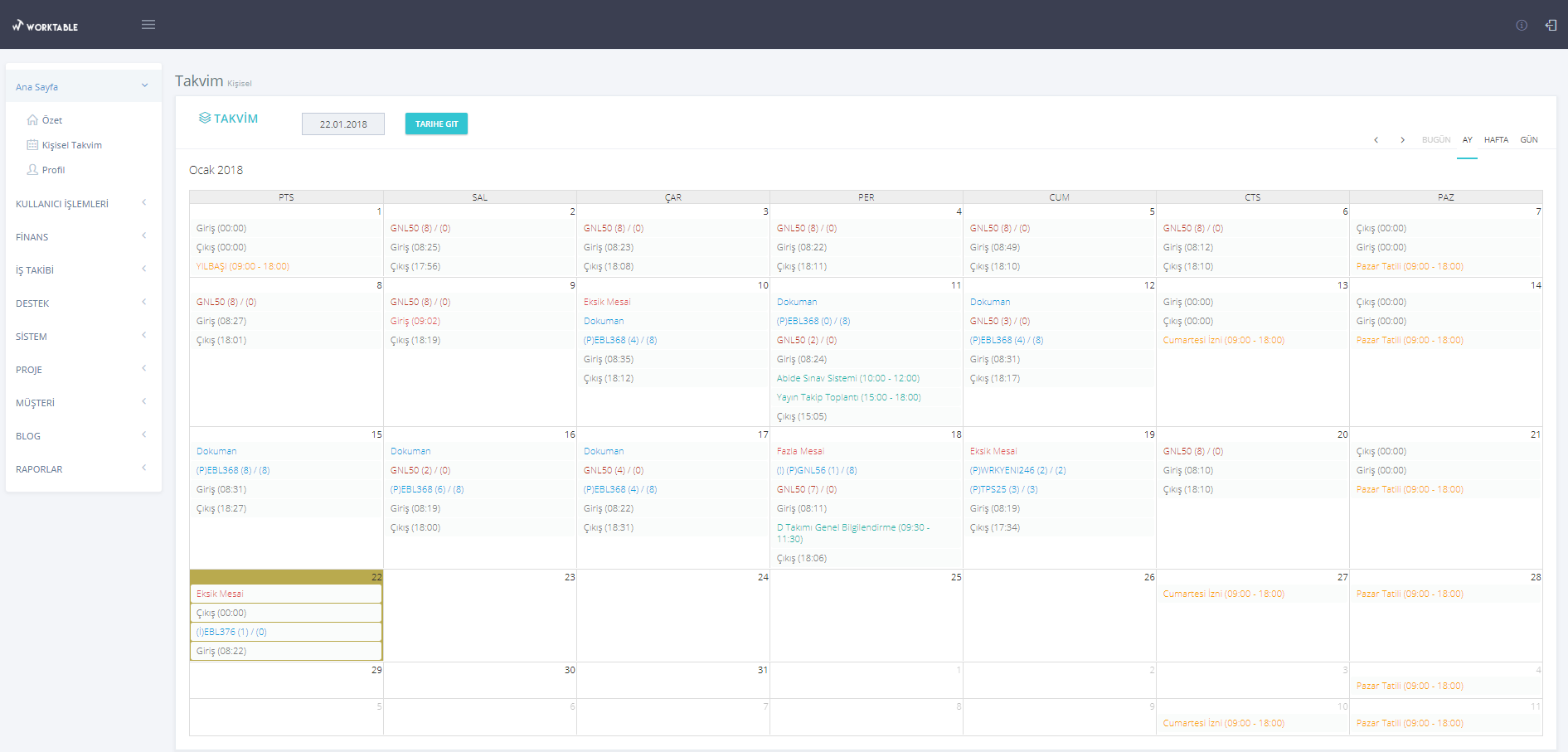Go to previous month arrow
This screenshot has height=752, width=1568.
click(x=1376, y=140)
